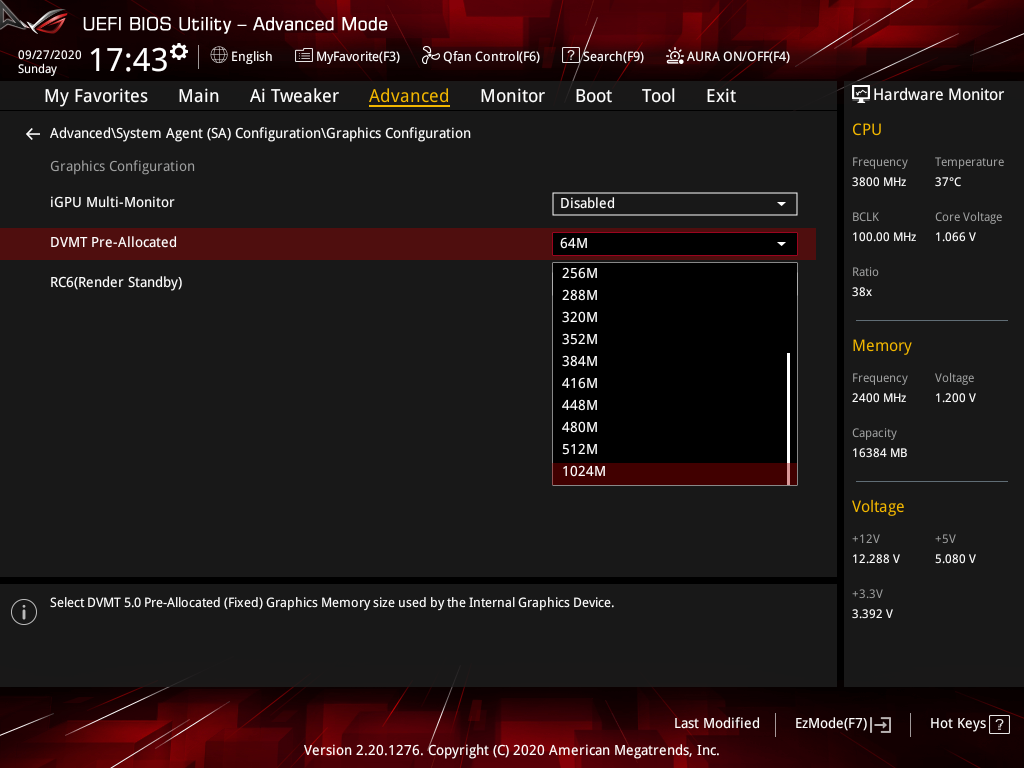Switch to the Ai Tweaker tab
1024x768 pixels.
[x=294, y=96]
